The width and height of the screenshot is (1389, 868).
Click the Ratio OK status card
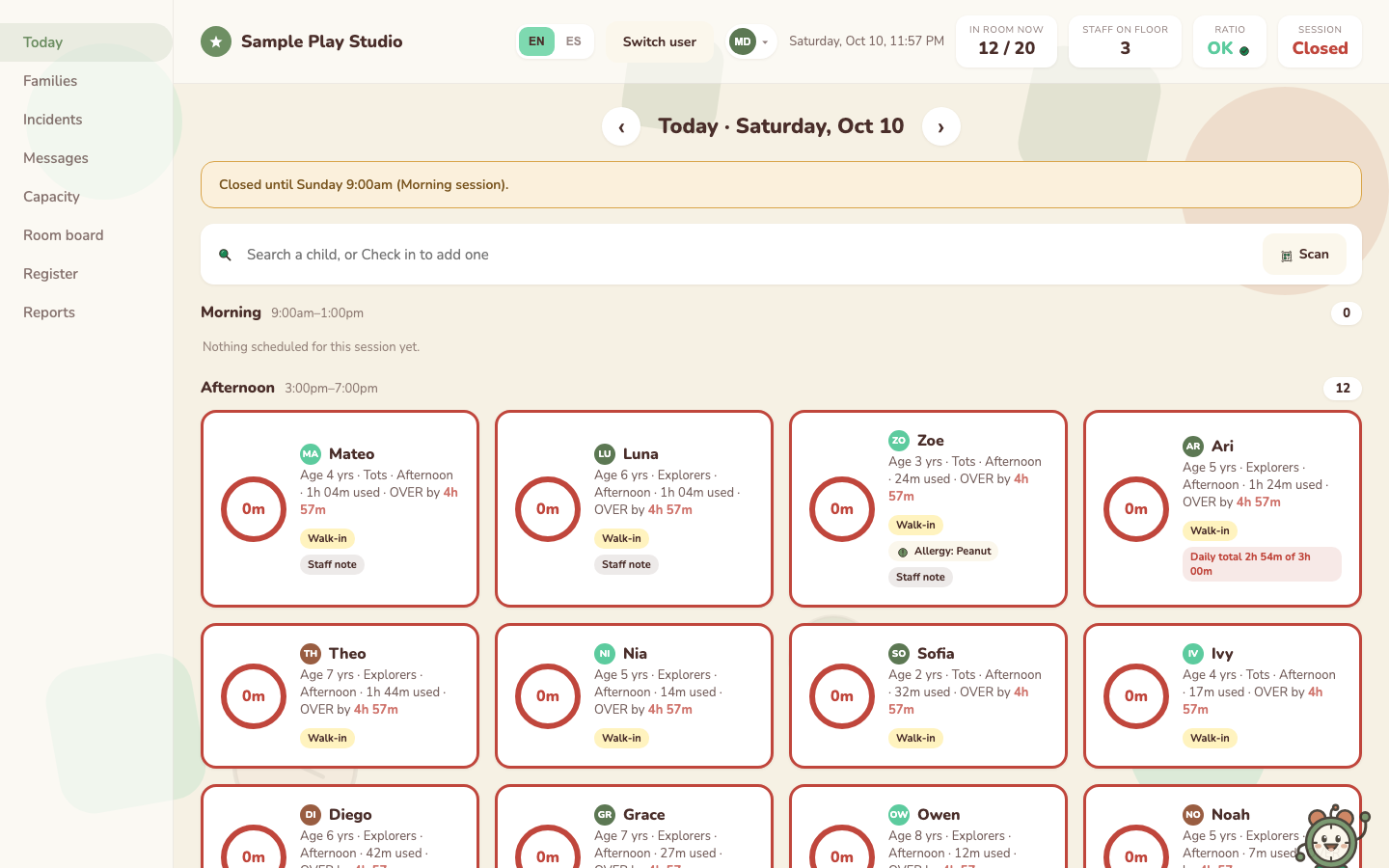tap(1230, 41)
